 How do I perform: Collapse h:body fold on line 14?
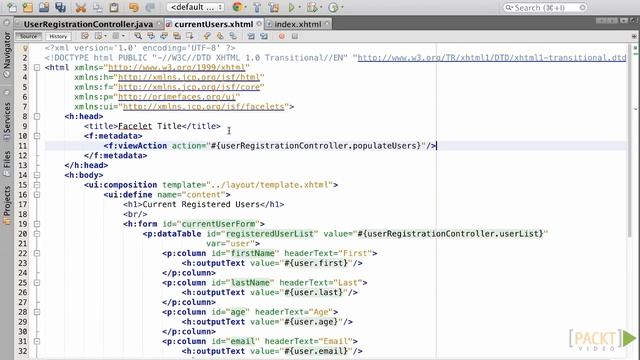(x=37, y=175)
